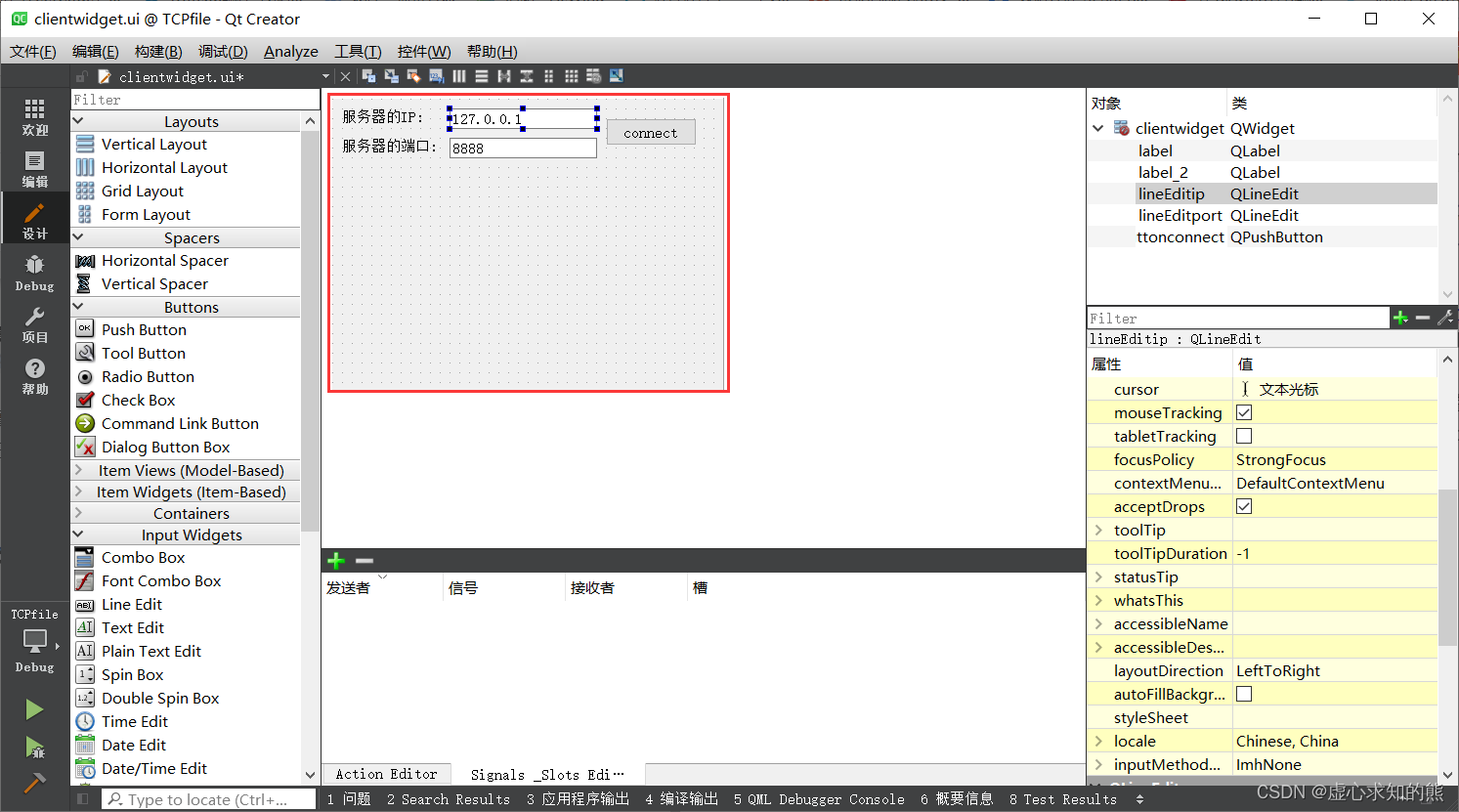Collapse Input Widgets category
This screenshot has height=812, width=1459.
click(x=79, y=534)
